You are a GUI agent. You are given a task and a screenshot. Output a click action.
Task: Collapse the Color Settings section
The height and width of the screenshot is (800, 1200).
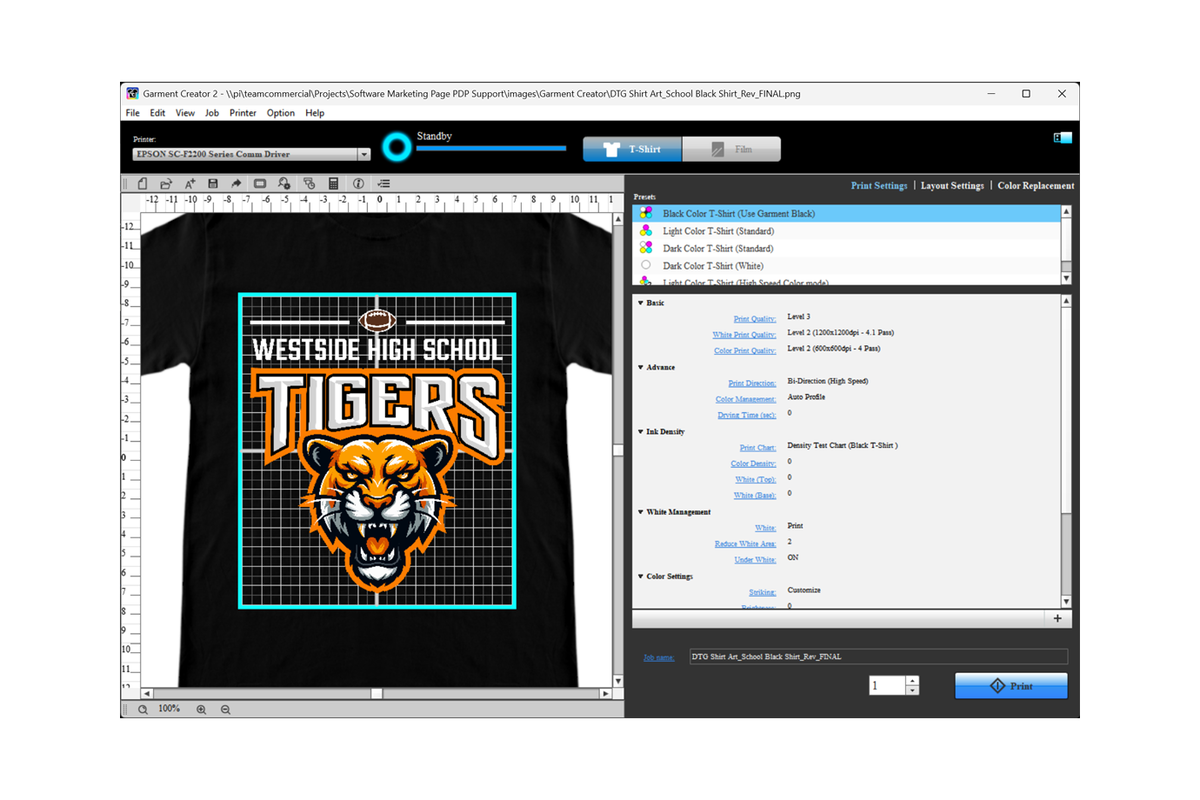coord(641,576)
